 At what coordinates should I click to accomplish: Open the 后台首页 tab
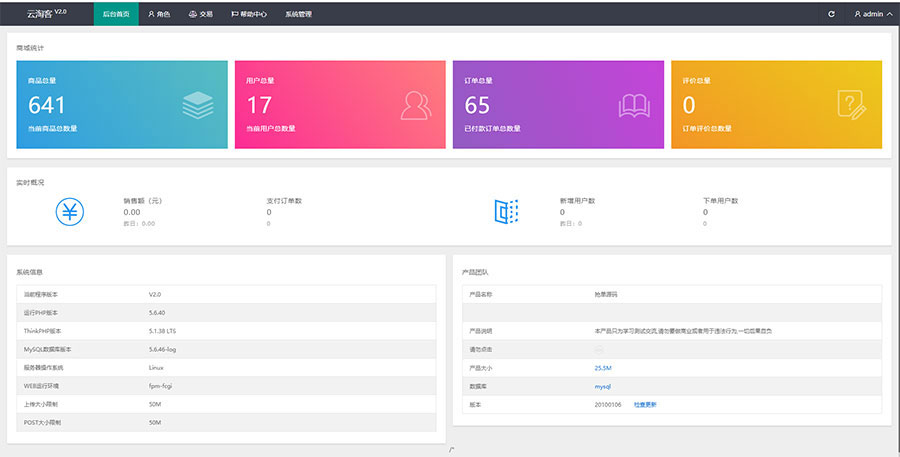116,14
